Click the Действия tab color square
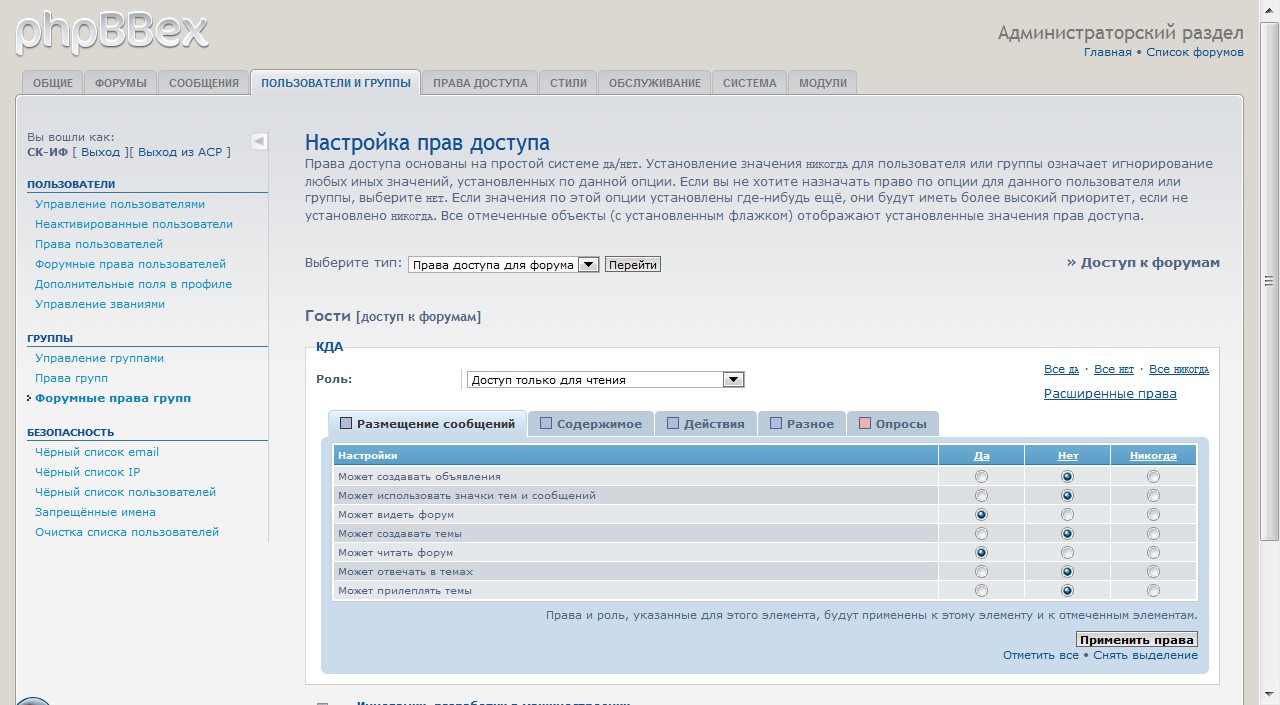Image resolution: width=1280 pixels, height=705 pixels. [x=673, y=423]
